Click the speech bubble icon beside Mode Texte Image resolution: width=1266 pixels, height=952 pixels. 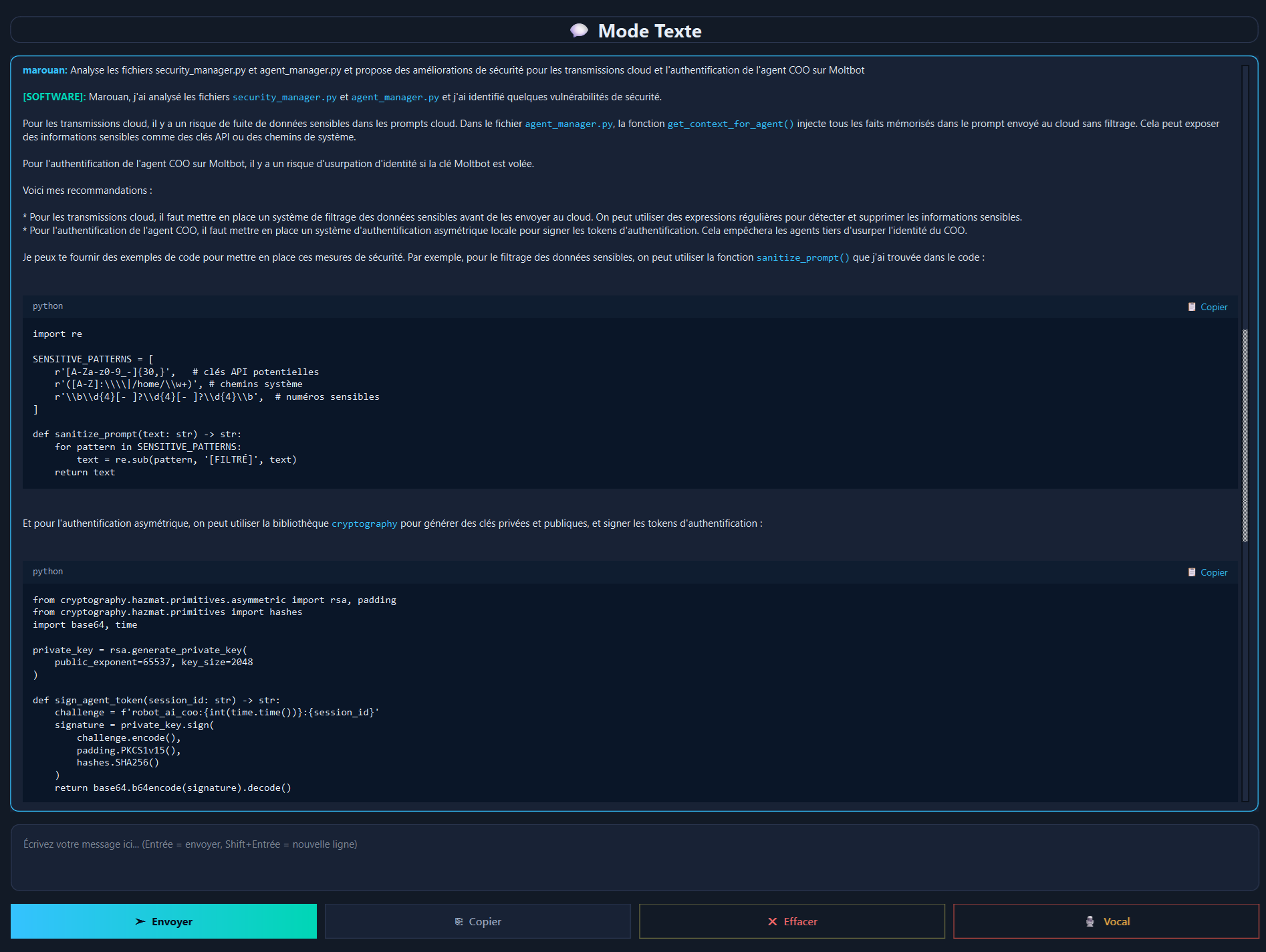(578, 31)
